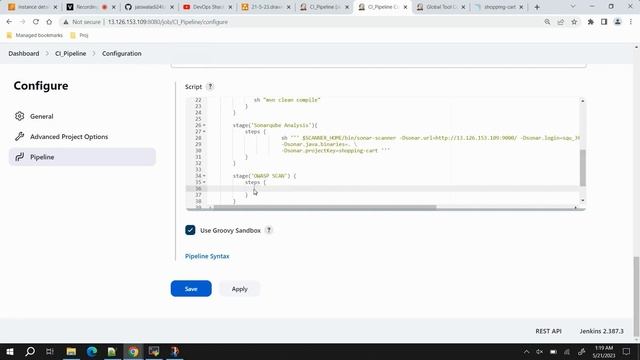Viewport: 640px width, 360px height.
Task: Open help for Use Groovy Sandbox
Action: pos(269,230)
